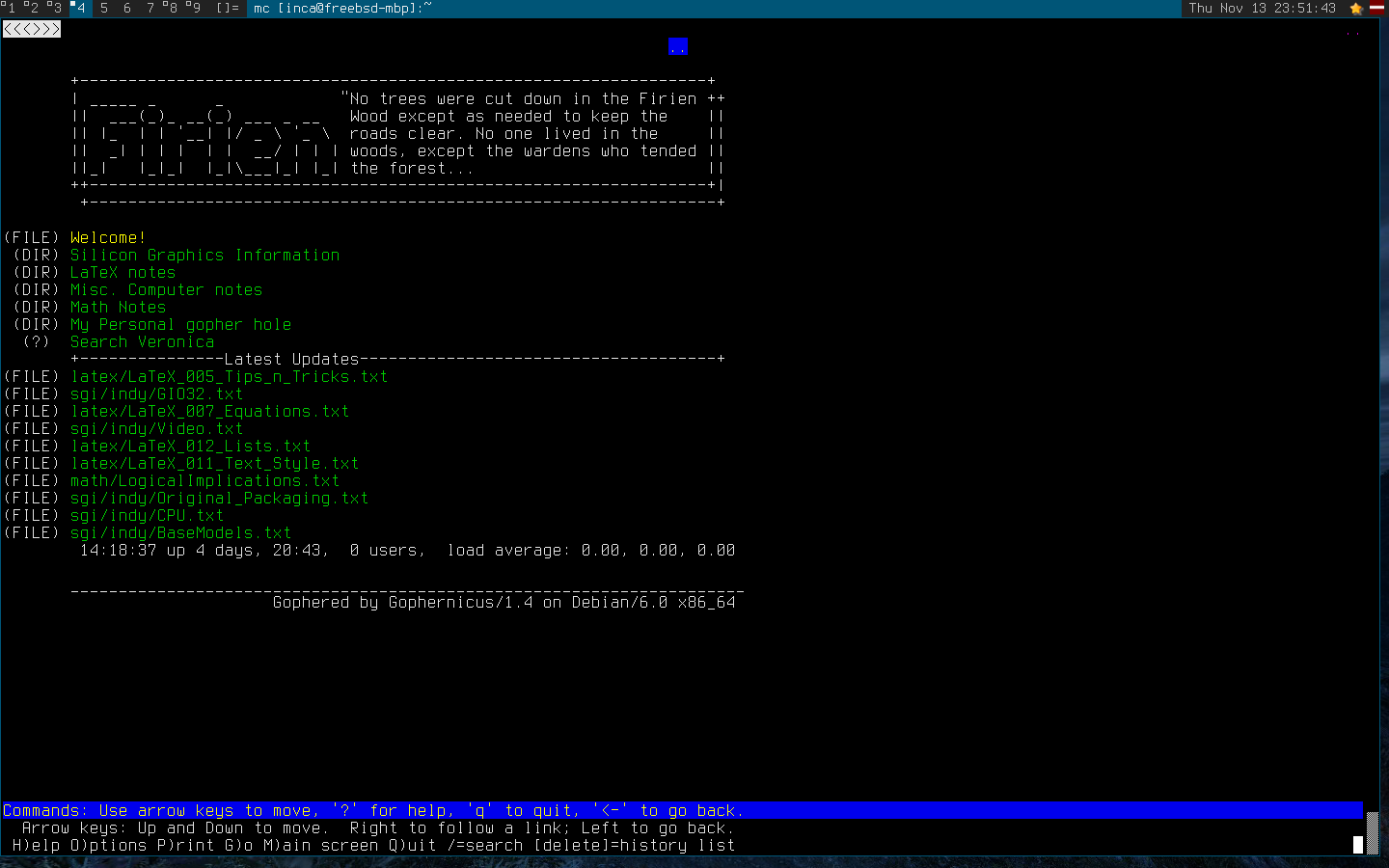Switch to workspace tag 5
This screenshot has height=868, width=1389.
103,8
